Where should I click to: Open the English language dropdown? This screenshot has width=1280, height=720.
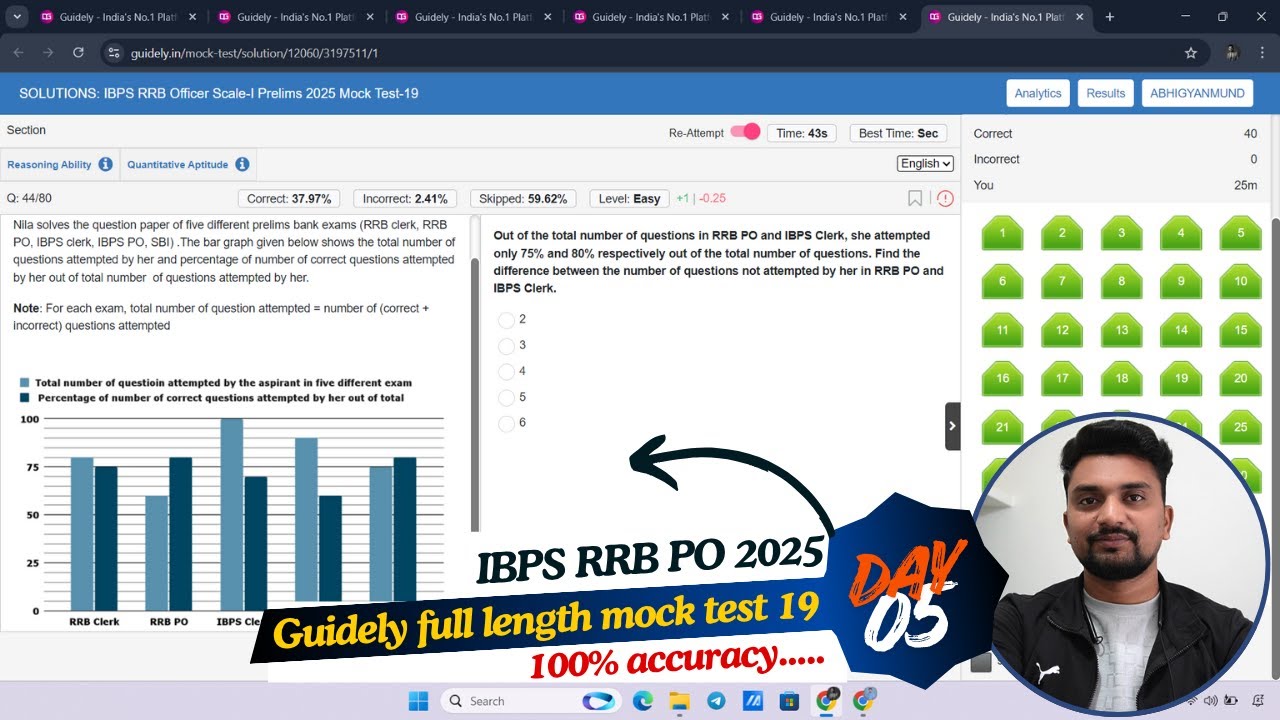point(925,163)
